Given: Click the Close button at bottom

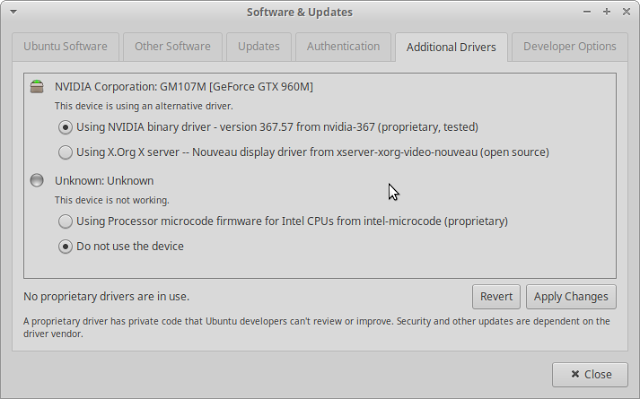Looking at the screenshot, I should (x=590, y=375).
